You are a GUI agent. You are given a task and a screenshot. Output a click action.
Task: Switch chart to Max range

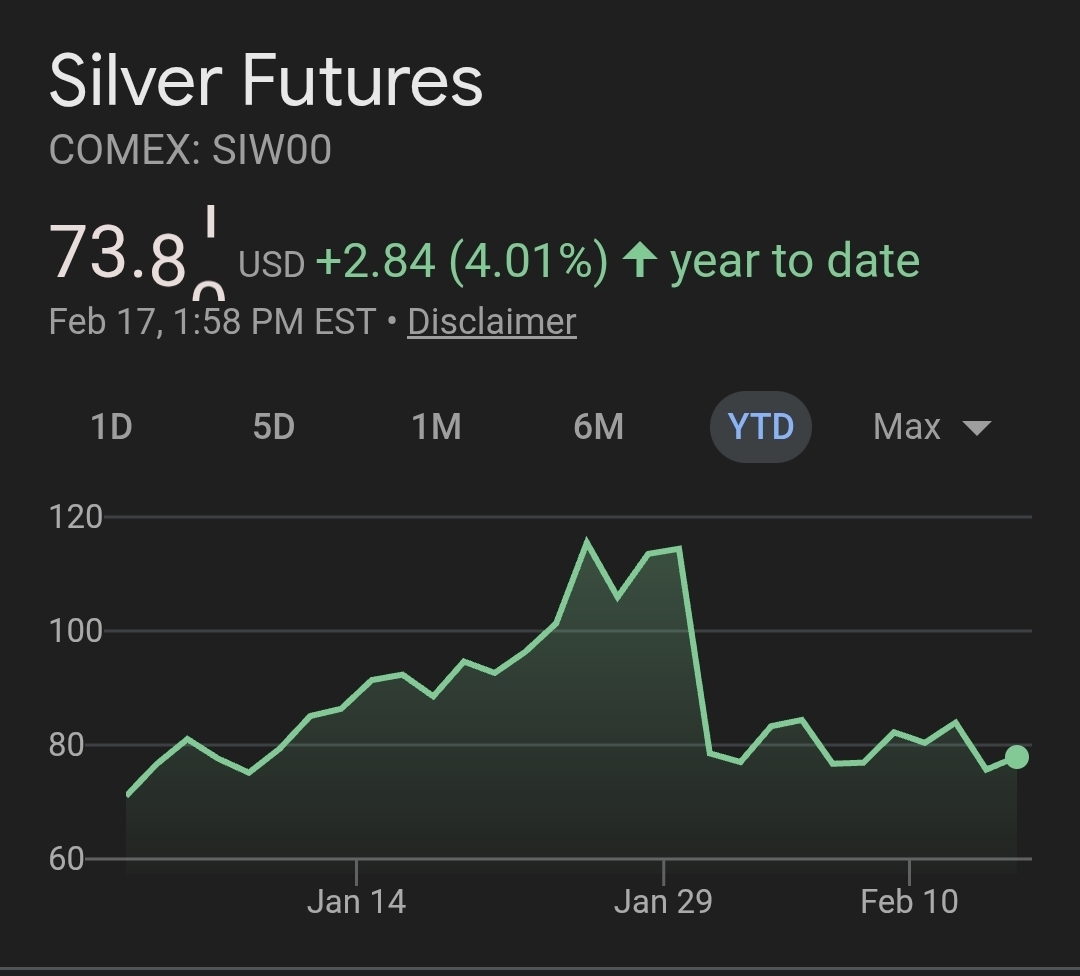(906, 427)
